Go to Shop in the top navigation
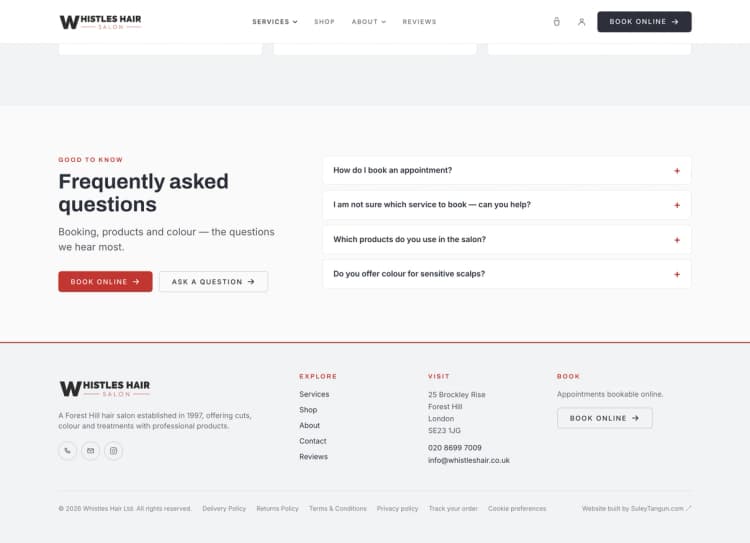The image size is (750, 543). coord(324,22)
